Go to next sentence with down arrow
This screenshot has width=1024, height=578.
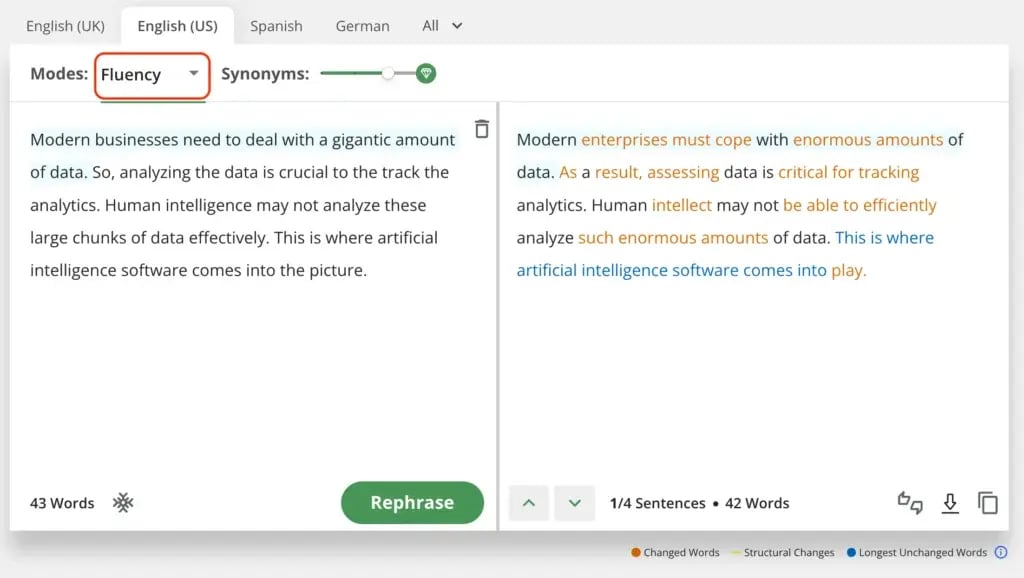[574, 503]
